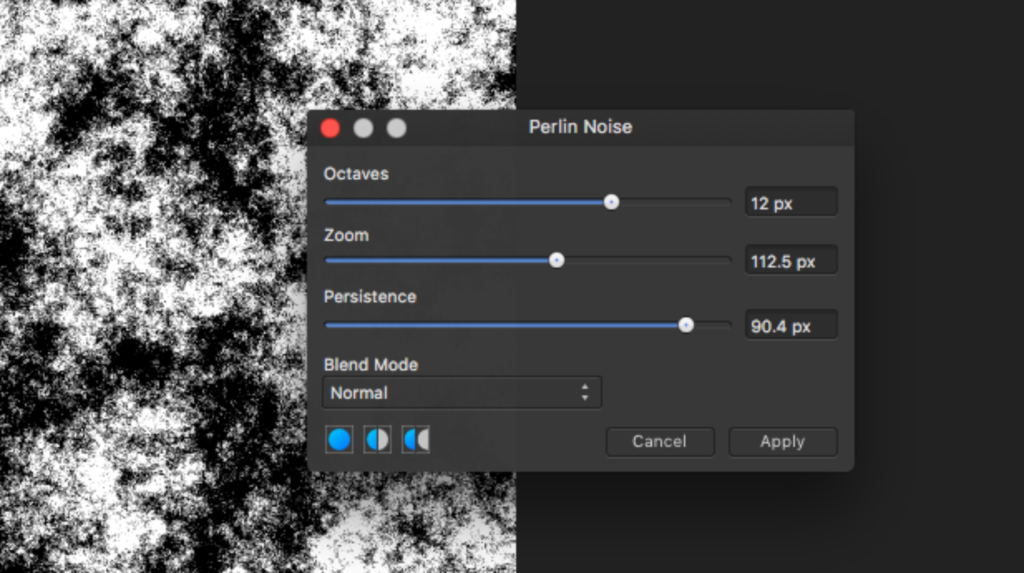1024x573 pixels.
Task: Cancel the Perlin Noise filter
Action: click(660, 442)
